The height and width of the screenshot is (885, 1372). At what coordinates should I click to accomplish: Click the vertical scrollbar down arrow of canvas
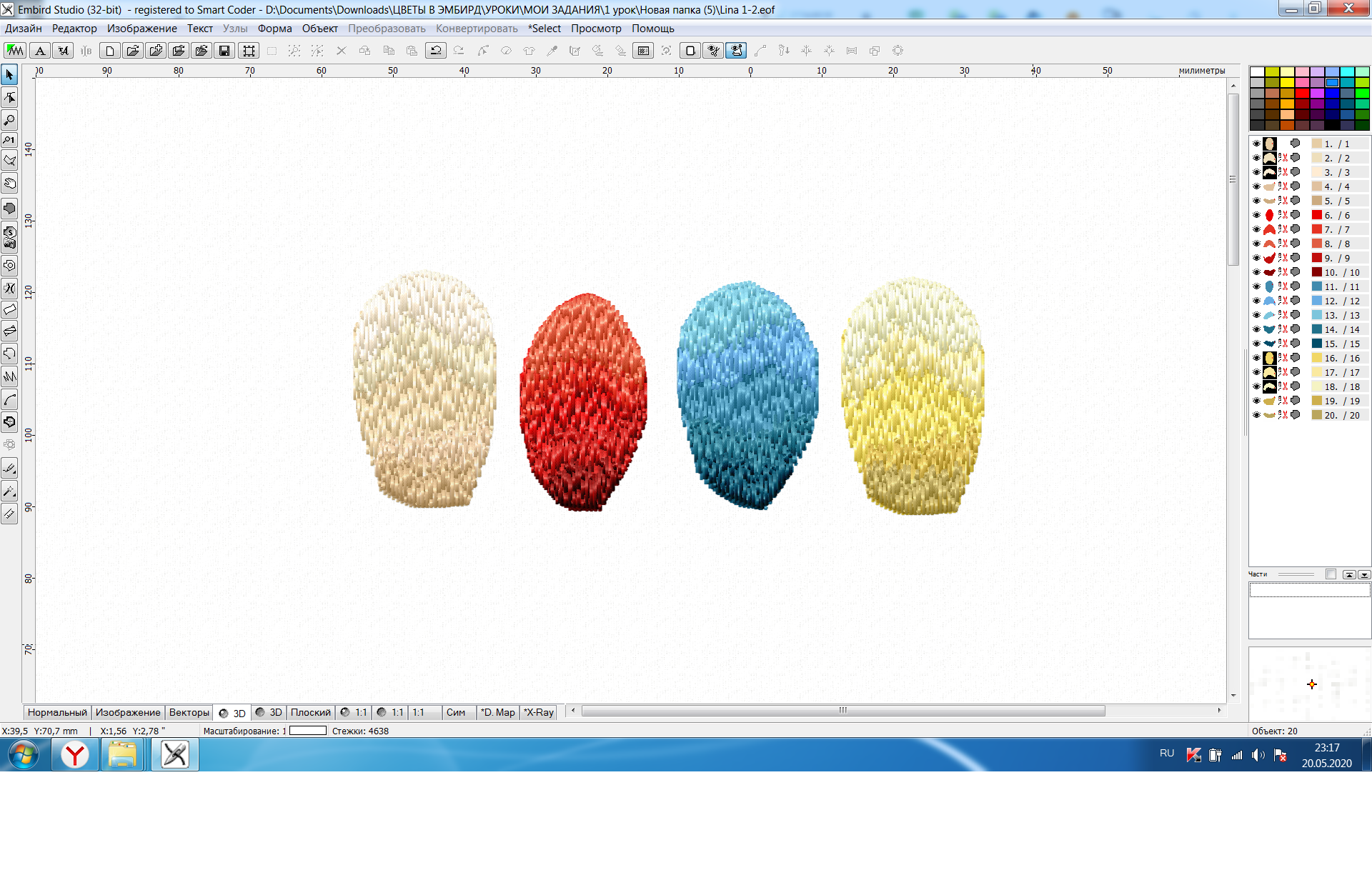pyautogui.click(x=1233, y=695)
